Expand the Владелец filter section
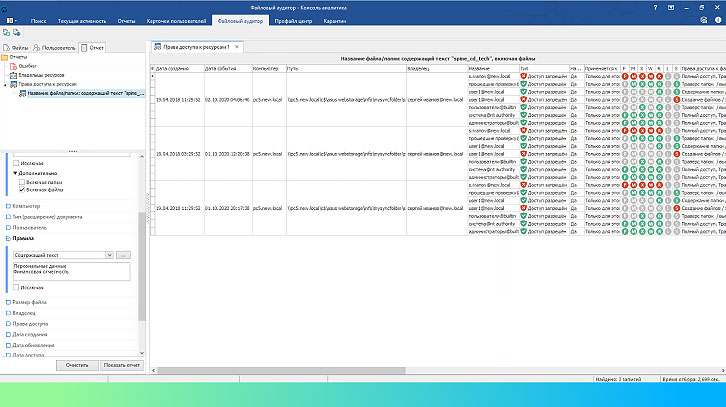 tap(8, 313)
